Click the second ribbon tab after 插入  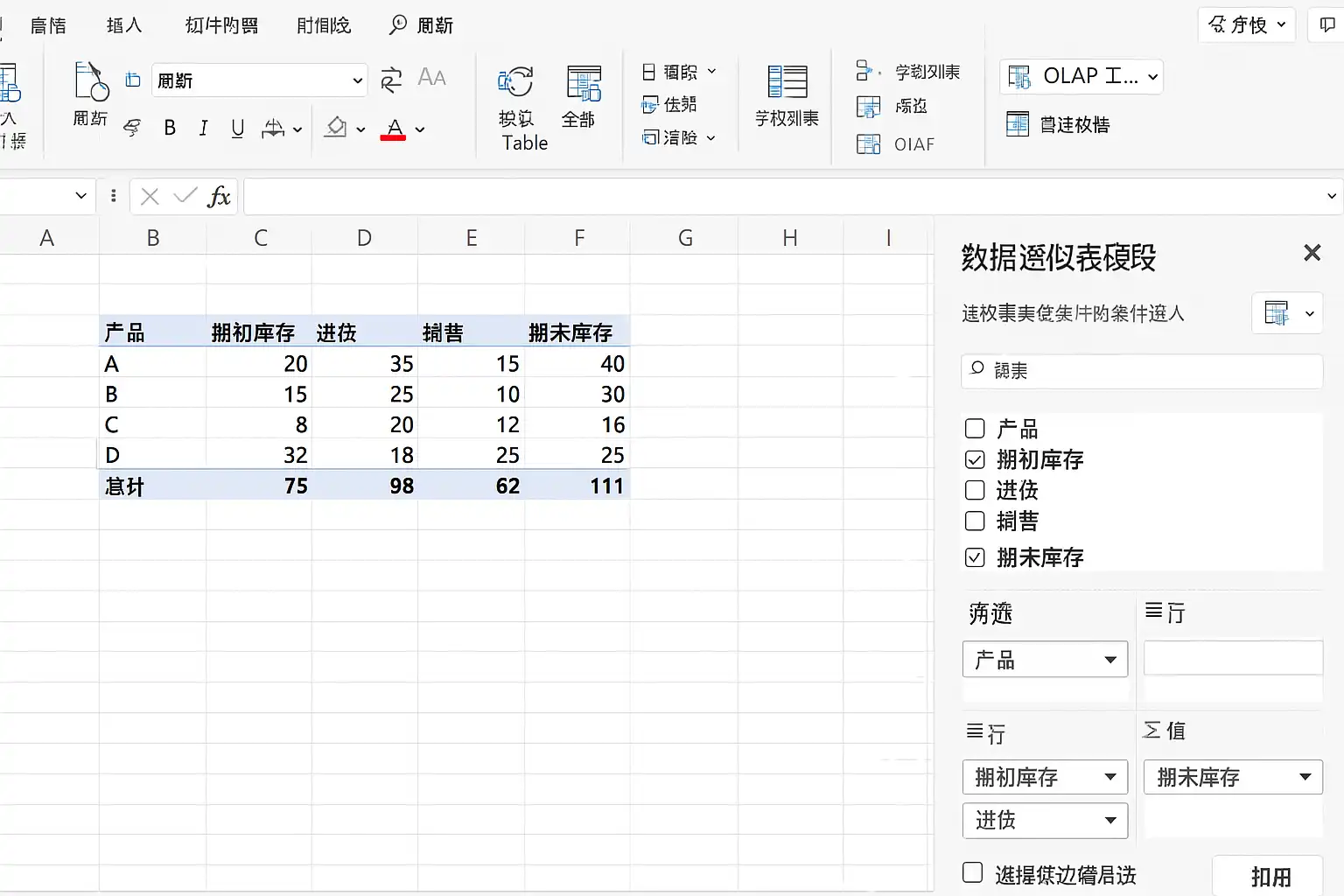pyautogui.click(x=323, y=25)
